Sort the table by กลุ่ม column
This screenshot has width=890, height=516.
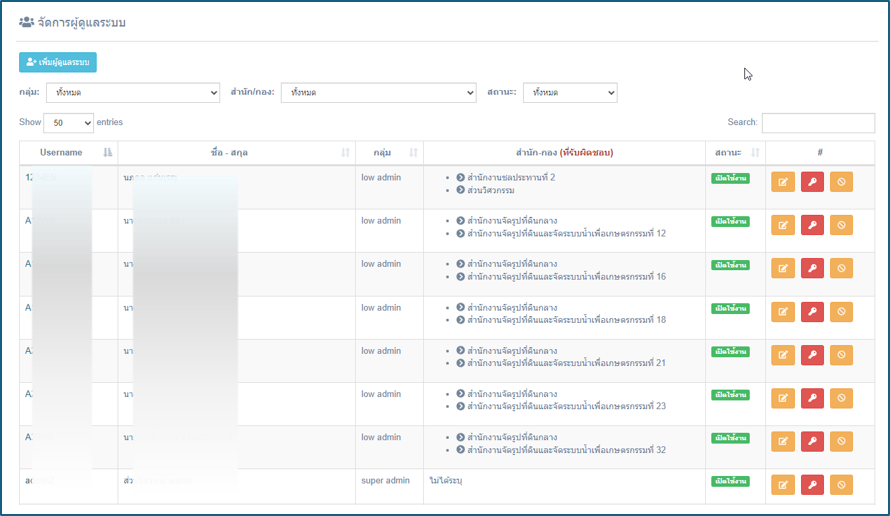389,153
